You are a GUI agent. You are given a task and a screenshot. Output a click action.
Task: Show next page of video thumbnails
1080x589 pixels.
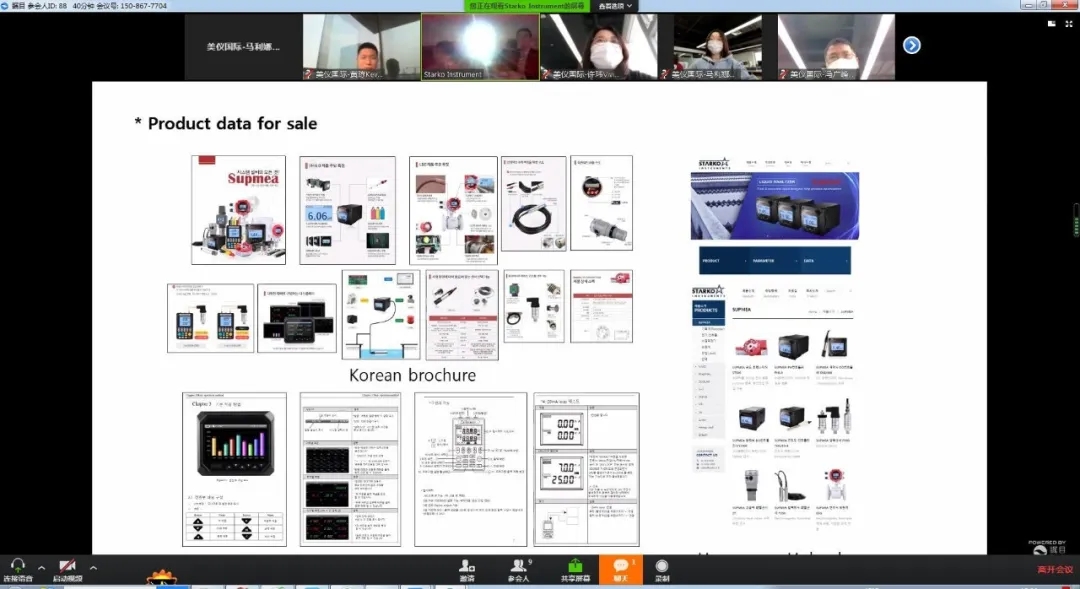tap(911, 45)
